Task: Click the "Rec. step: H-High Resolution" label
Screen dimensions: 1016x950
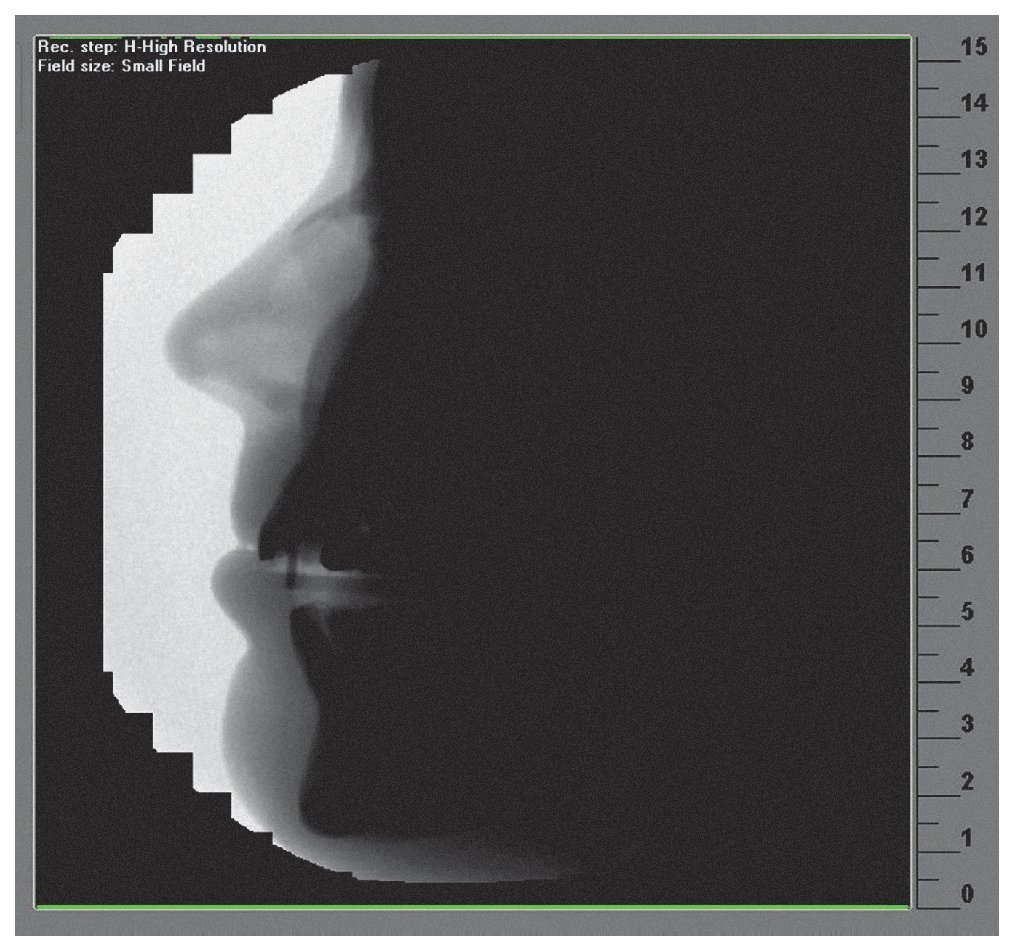Action: click(x=152, y=47)
